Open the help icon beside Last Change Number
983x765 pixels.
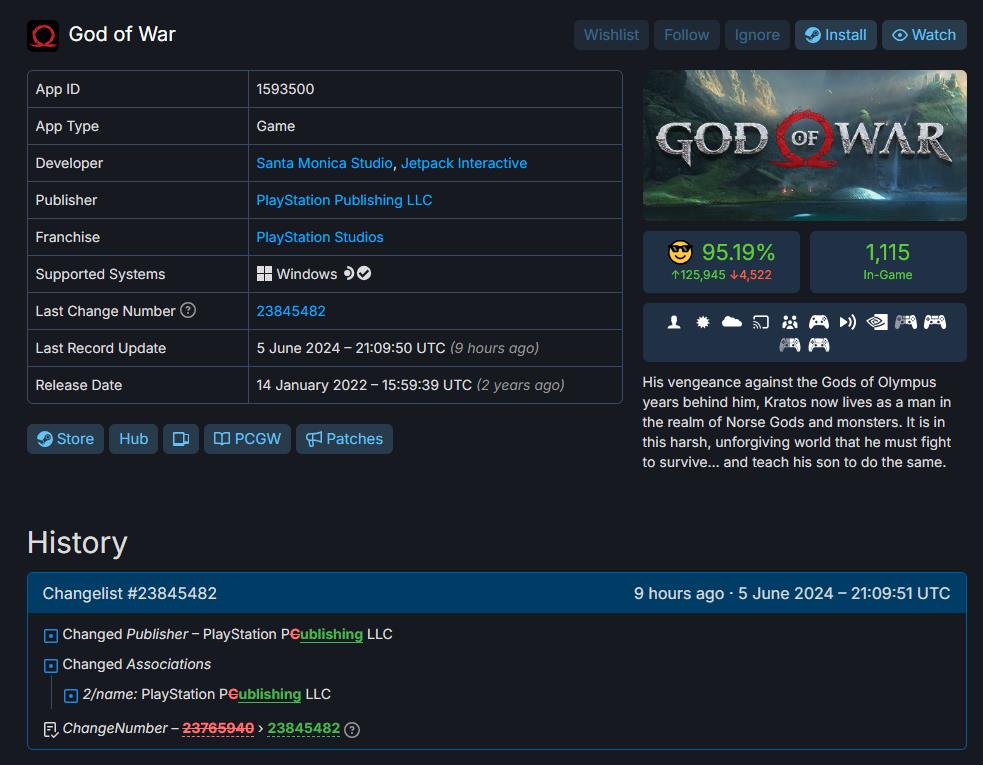(188, 310)
